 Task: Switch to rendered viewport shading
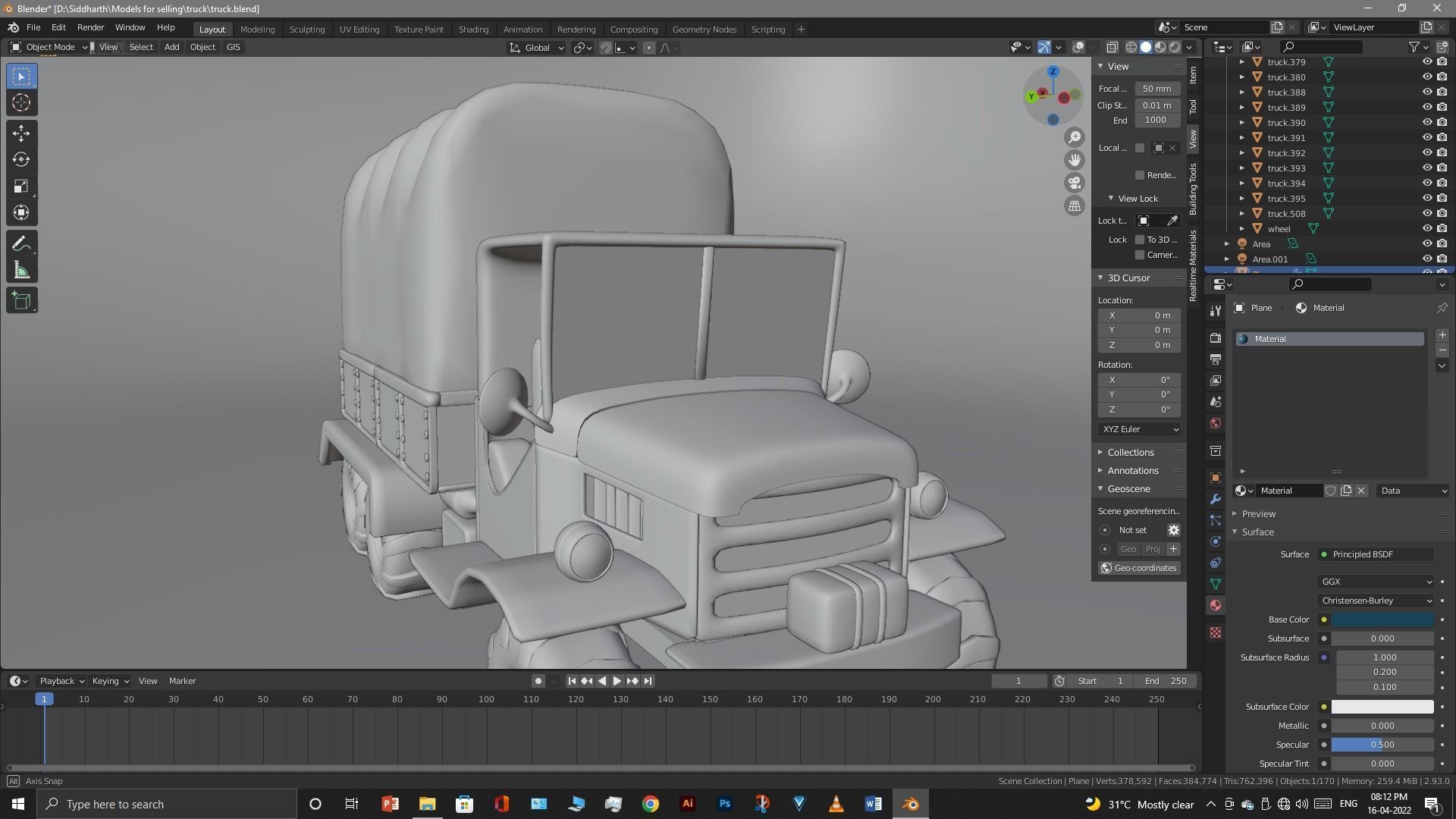1175,47
